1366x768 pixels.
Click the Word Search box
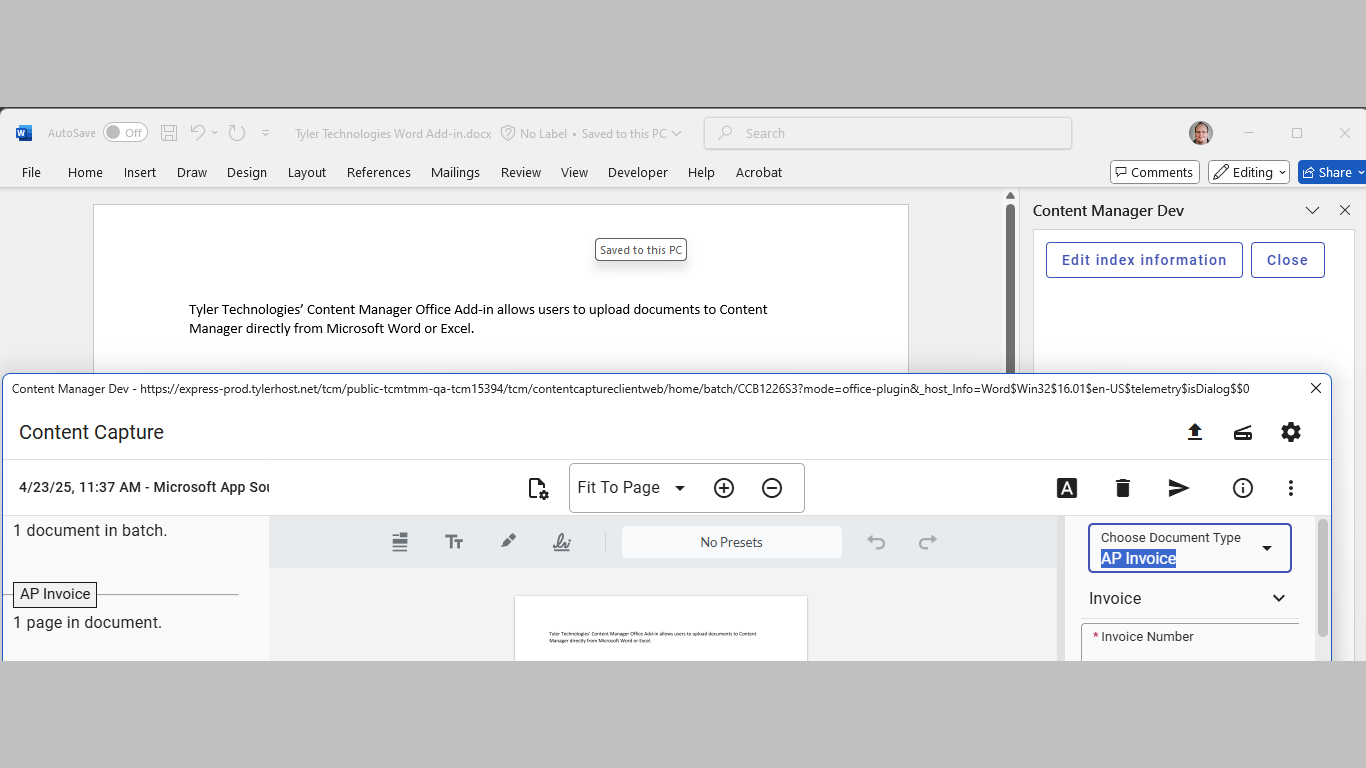(x=888, y=133)
